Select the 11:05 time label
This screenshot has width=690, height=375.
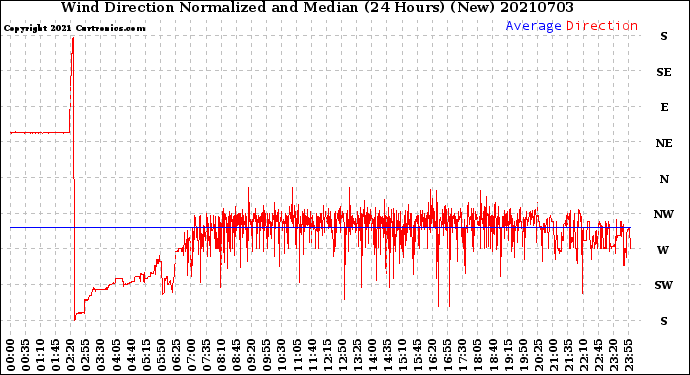(297, 356)
